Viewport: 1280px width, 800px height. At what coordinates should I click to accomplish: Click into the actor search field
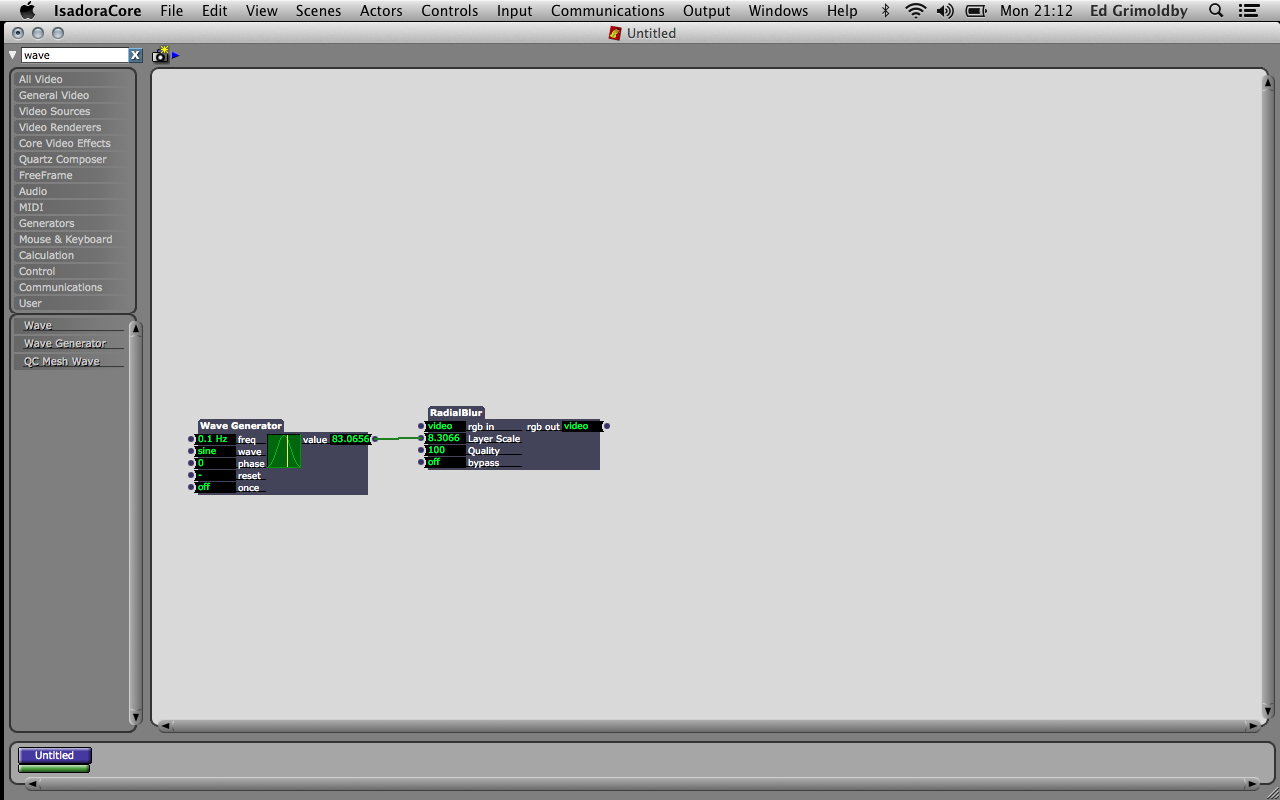click(x=75, y=55)
